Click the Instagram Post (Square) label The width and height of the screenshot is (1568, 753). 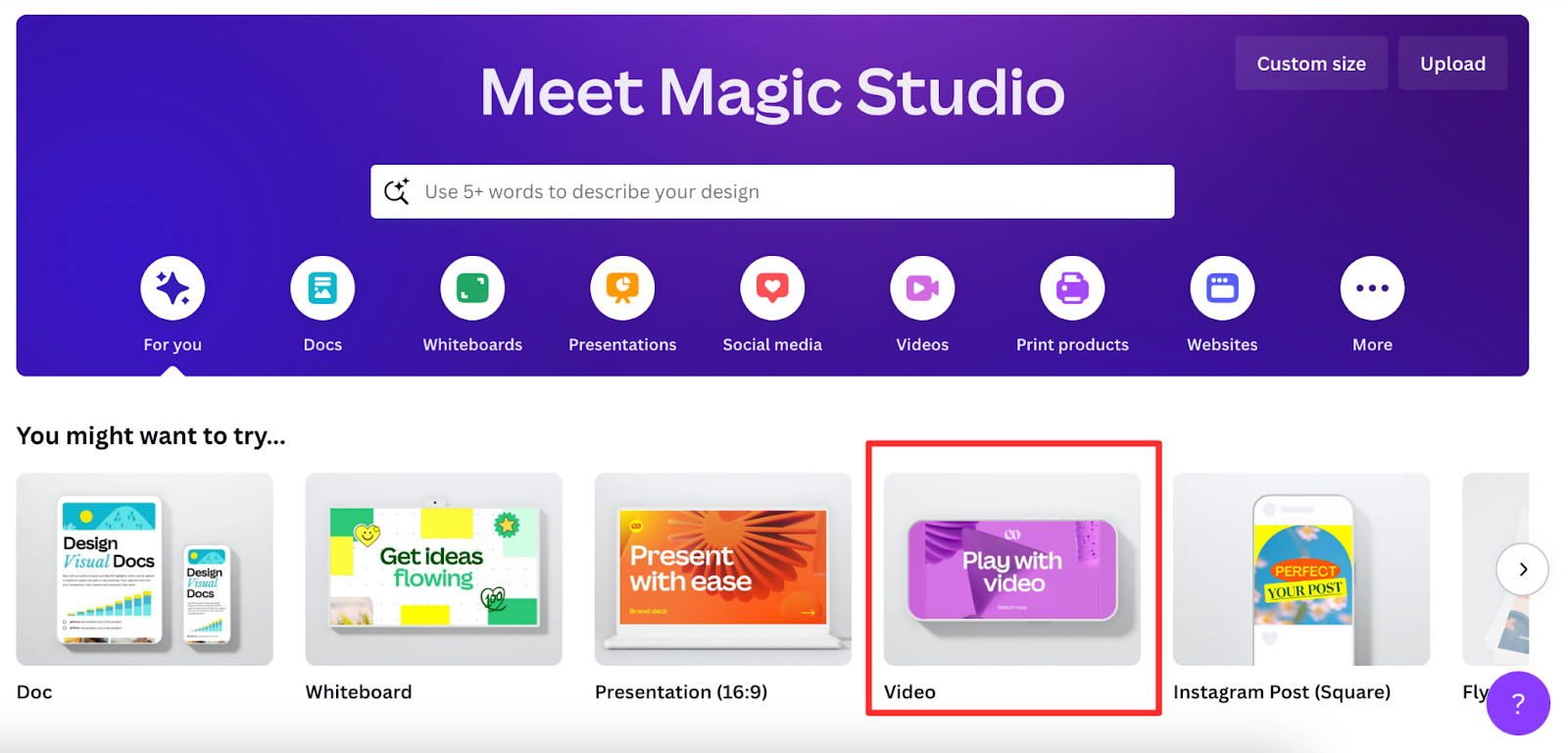[x=1282, y=692]
